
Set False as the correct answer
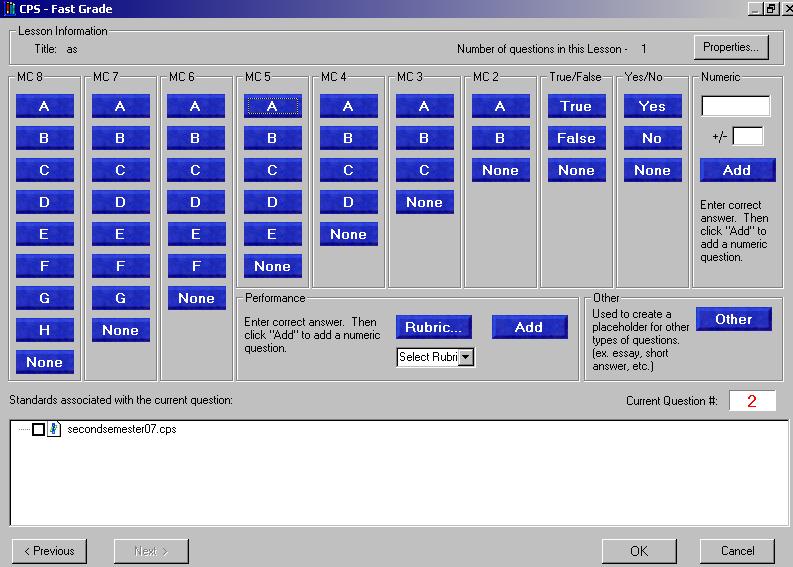coord(577,138)
